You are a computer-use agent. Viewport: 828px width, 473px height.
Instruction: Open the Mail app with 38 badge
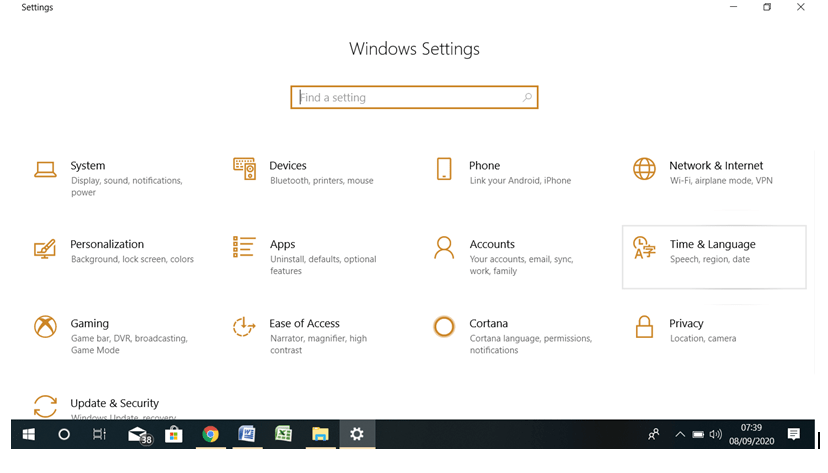(x=139, y=435)
